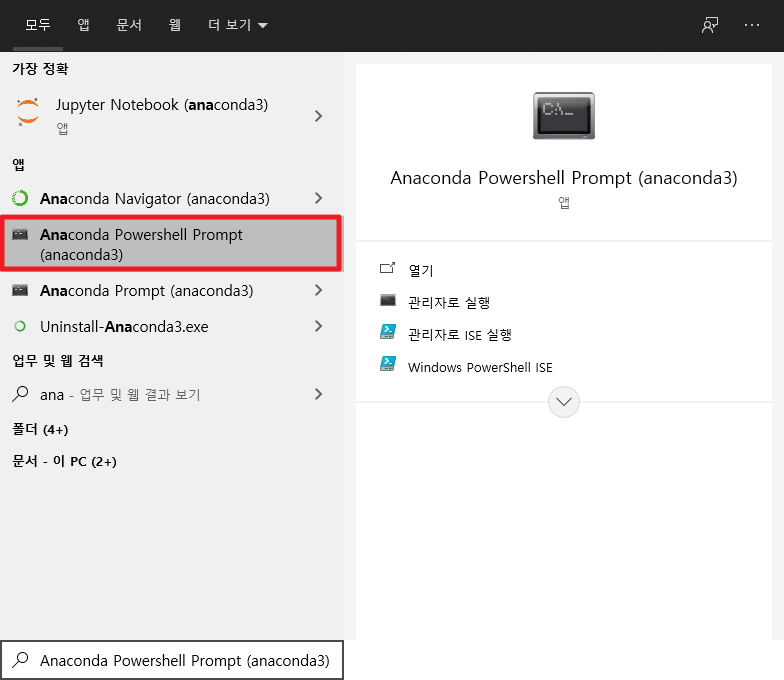Viewport: 784px width, 680px height.
Task: Switch to the 모두 tab
Action: pyautogui.click(x=38, y=25)
